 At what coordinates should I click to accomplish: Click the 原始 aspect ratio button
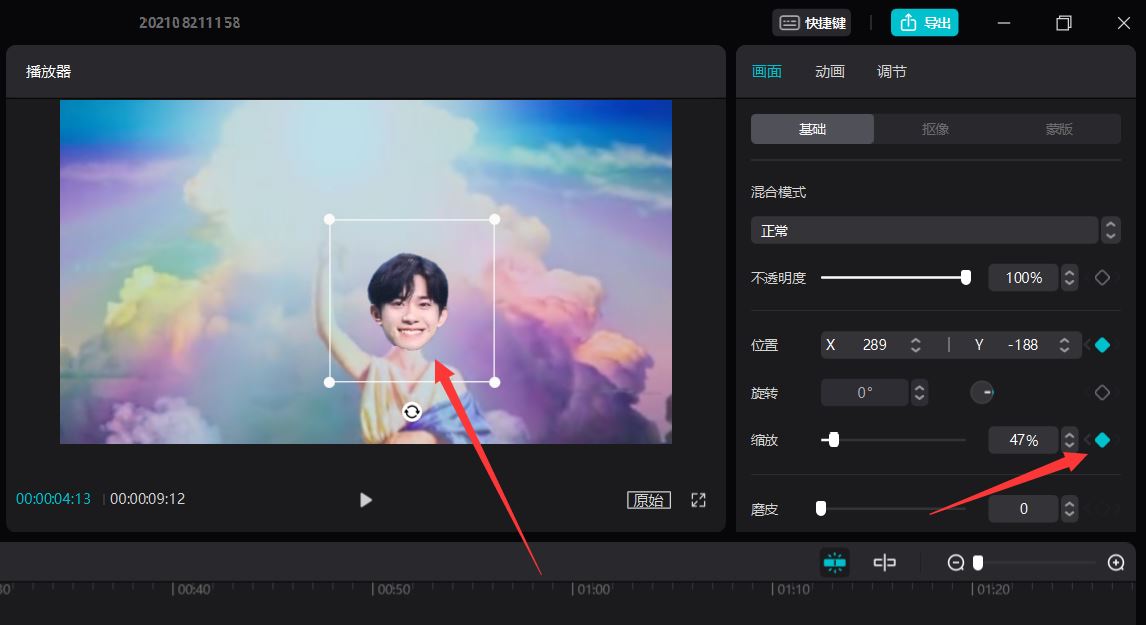[x=649, y=500]
